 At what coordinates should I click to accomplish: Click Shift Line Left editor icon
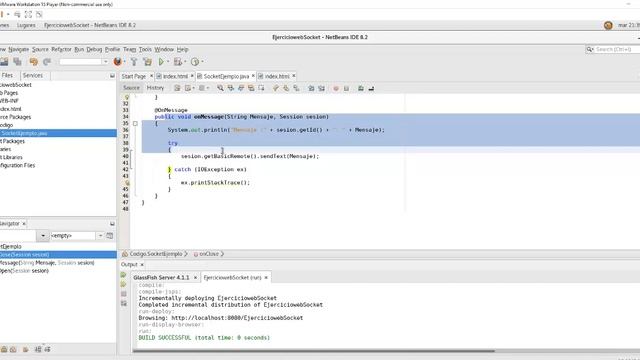point(311,88)
